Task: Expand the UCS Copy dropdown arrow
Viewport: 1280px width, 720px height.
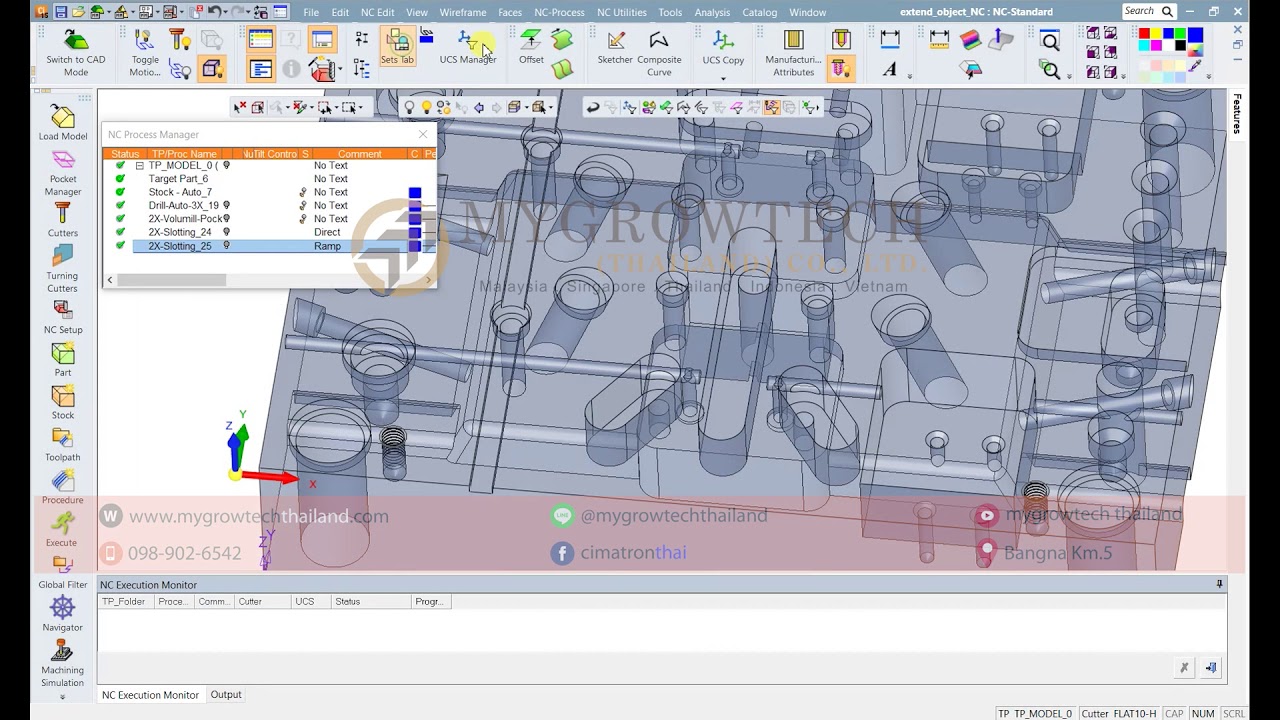Action: click(x=723, y=77)
